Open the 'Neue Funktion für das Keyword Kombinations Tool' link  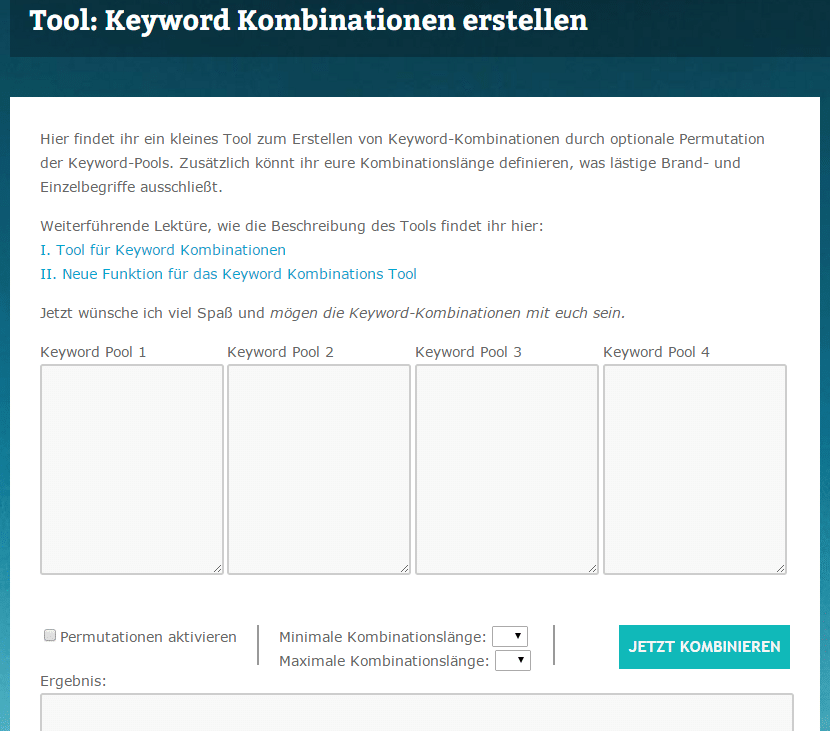point(229,274)
